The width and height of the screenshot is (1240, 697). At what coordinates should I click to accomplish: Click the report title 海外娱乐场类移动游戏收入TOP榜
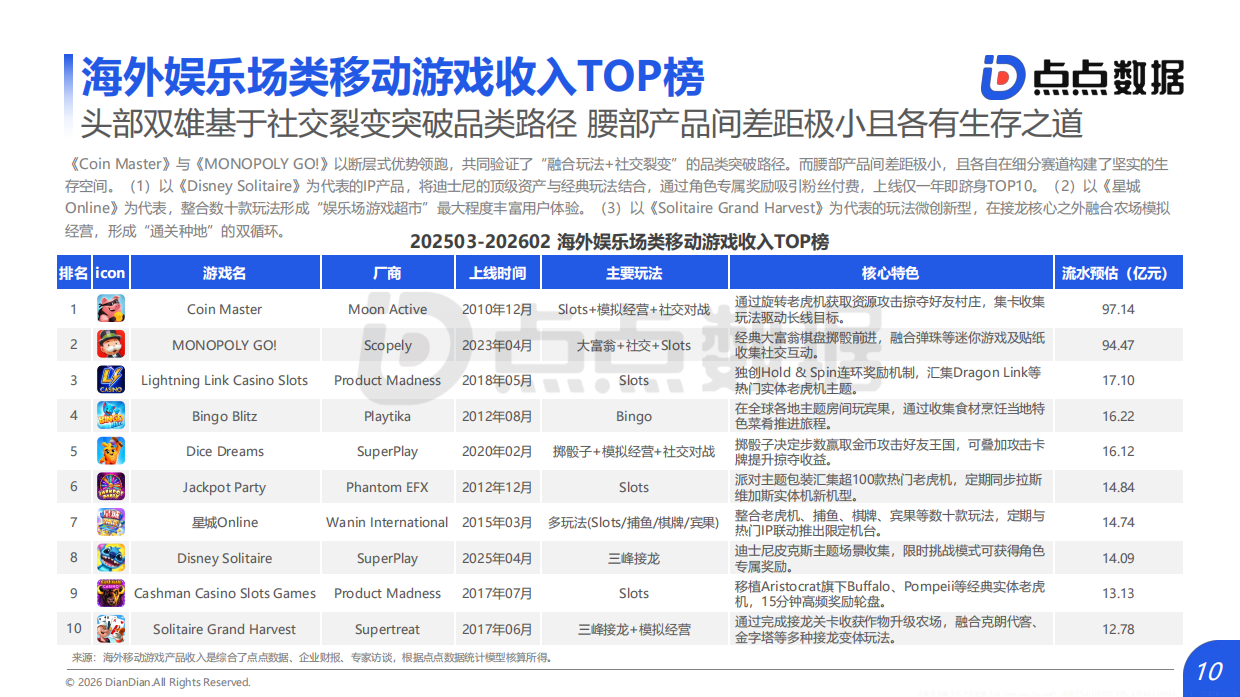point(393,73)
